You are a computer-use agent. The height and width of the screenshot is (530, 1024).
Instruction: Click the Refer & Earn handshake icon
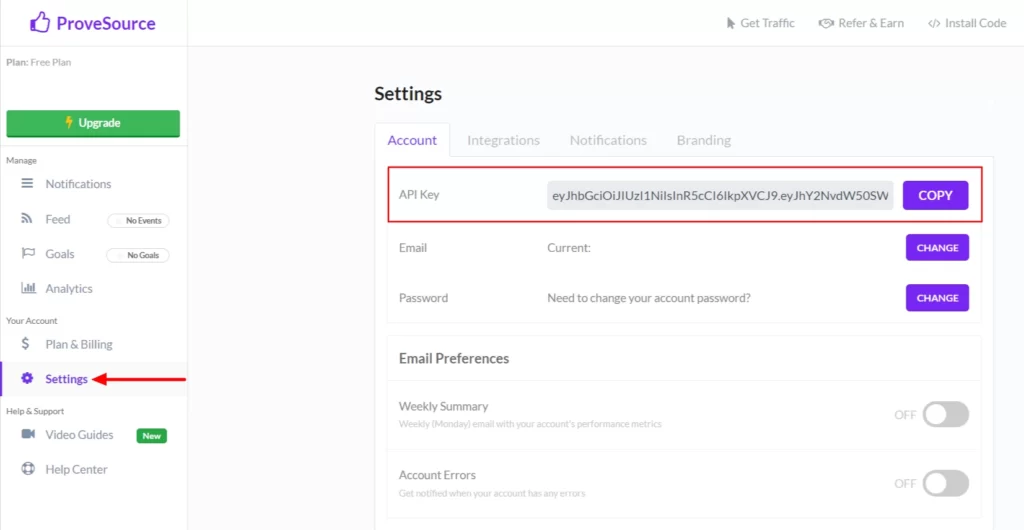pos(827,23)
